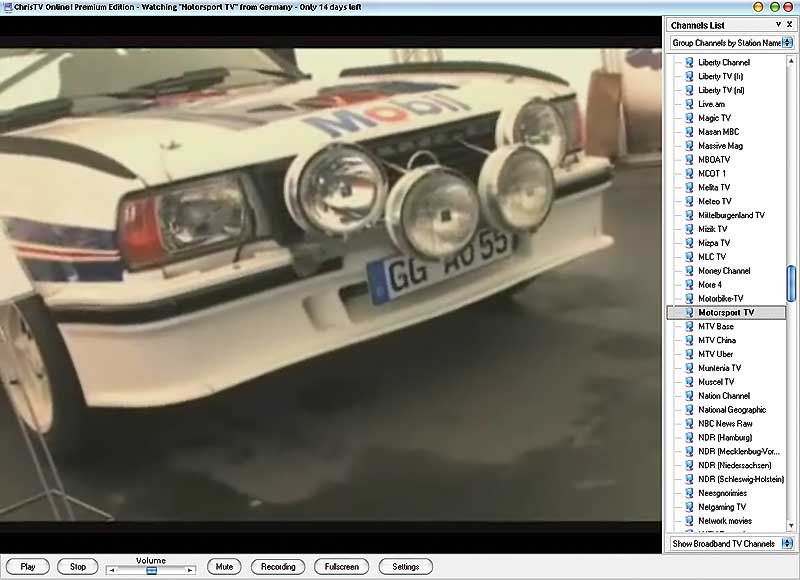Click the channel icon next to MCOT 1

tap(689, 173)
